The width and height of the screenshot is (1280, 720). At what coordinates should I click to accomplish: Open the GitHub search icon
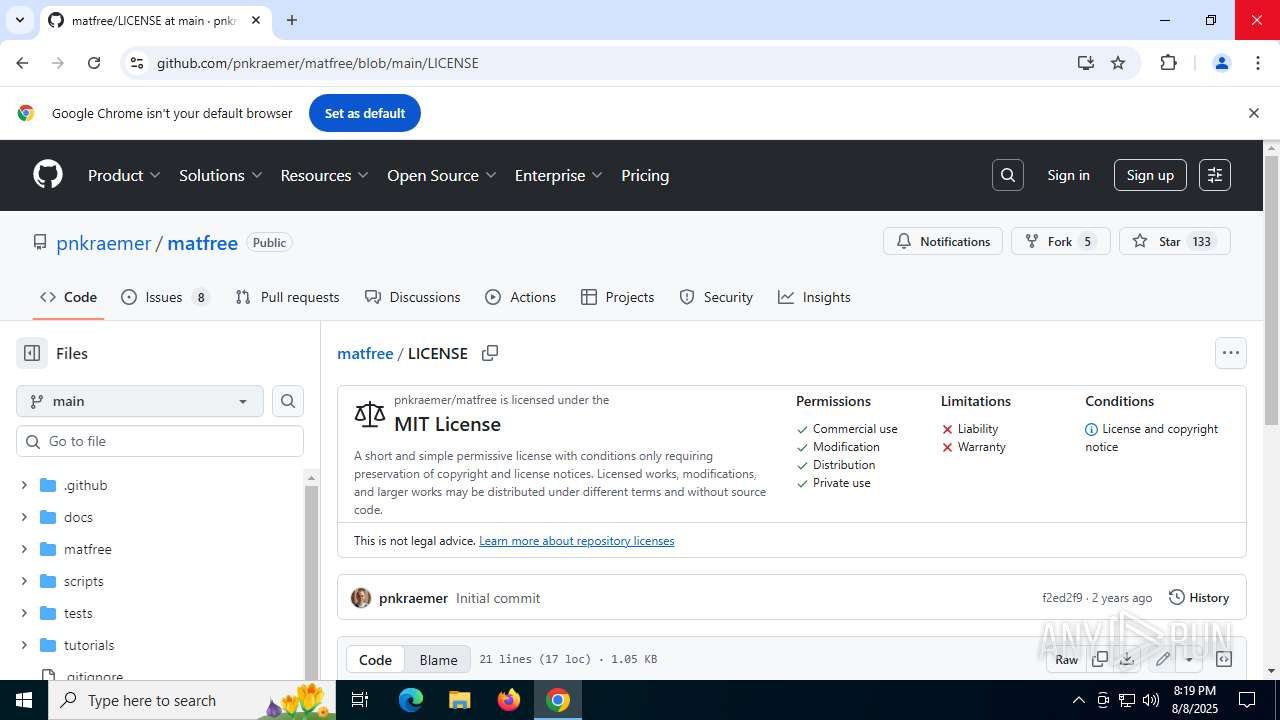tap(1008, 175)
